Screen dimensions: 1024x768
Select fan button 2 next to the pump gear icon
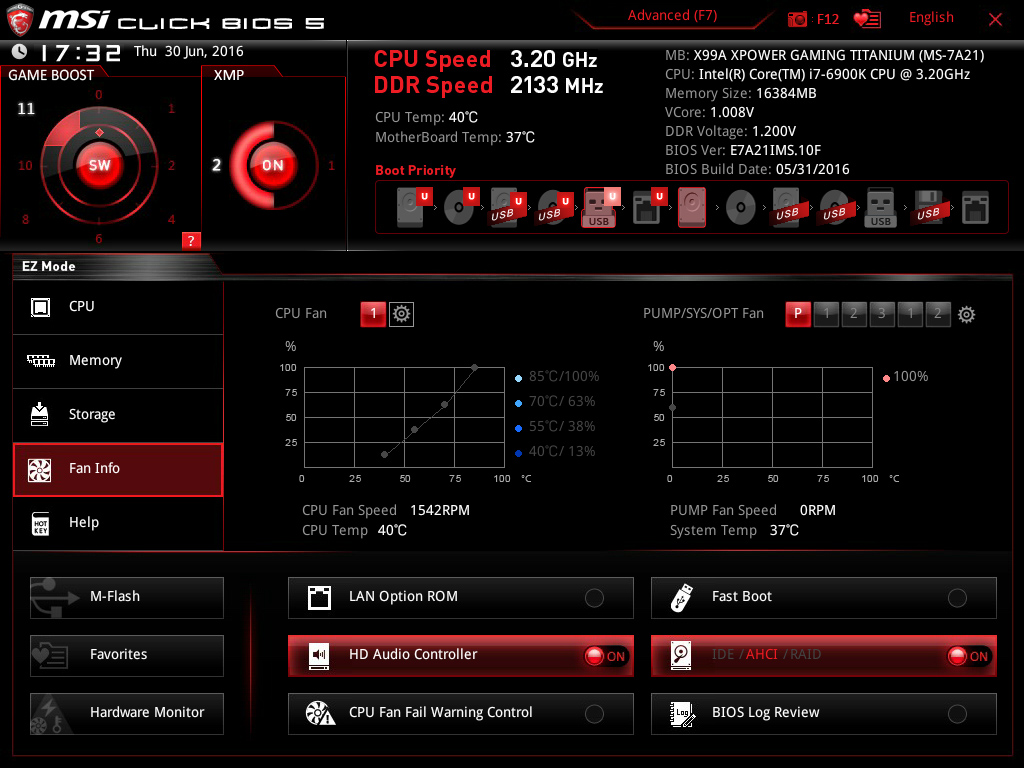938,314
